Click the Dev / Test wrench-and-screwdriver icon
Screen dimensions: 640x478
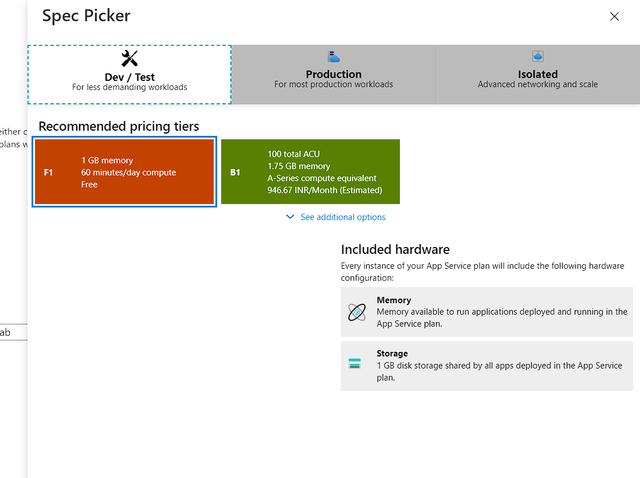tap(129, 58)
